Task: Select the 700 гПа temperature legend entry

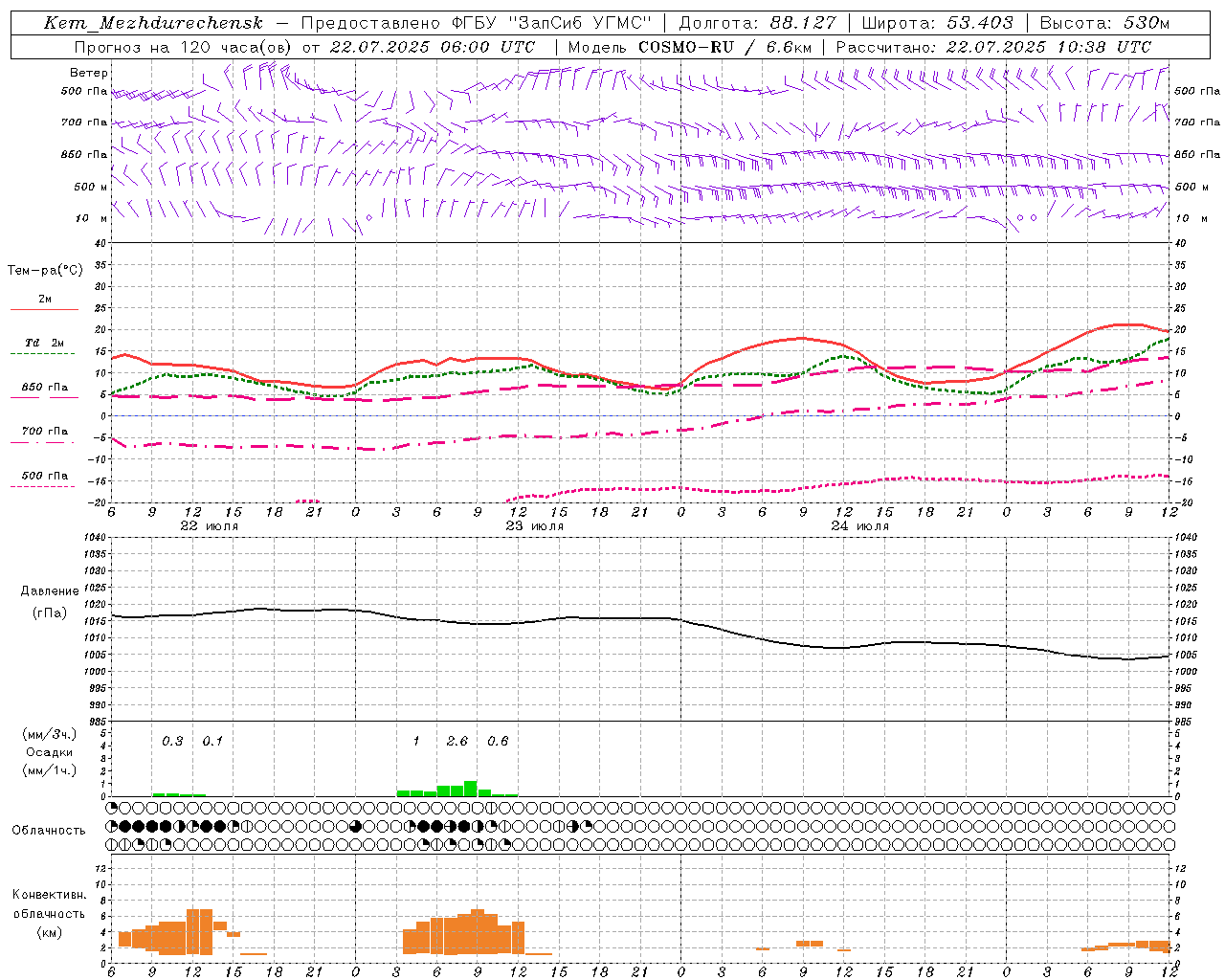Action: [x=45, y=432]
